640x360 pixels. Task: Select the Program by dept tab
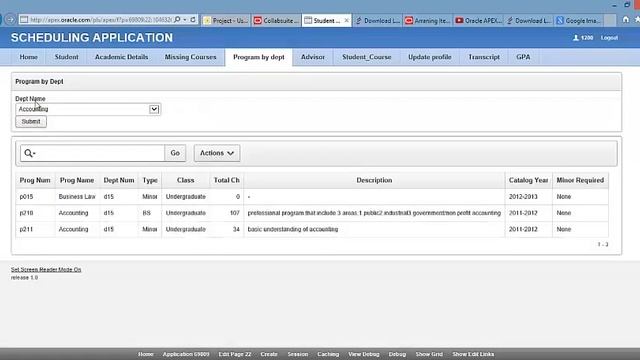coord(259,57)
